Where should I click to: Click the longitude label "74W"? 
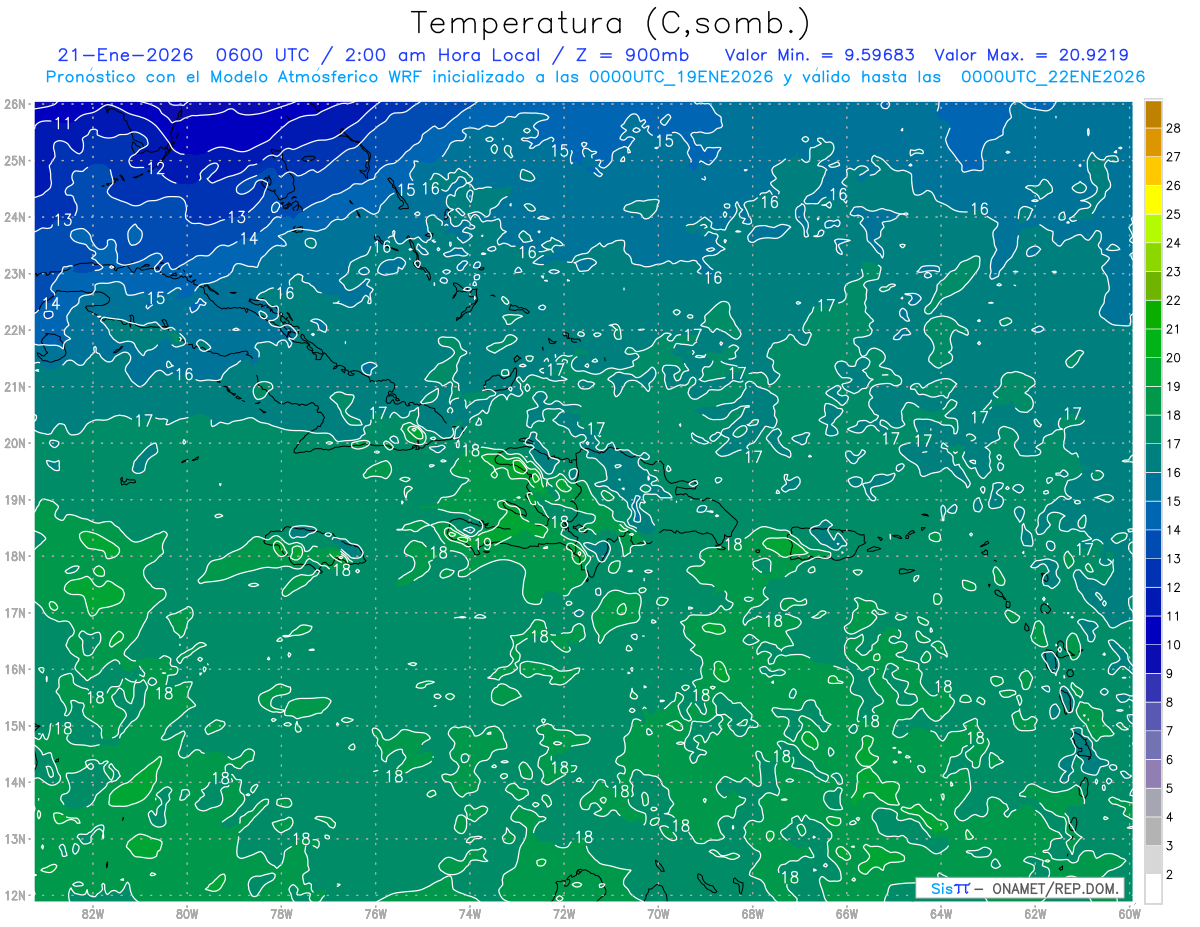pyautogui.click(x=470, y=913)
